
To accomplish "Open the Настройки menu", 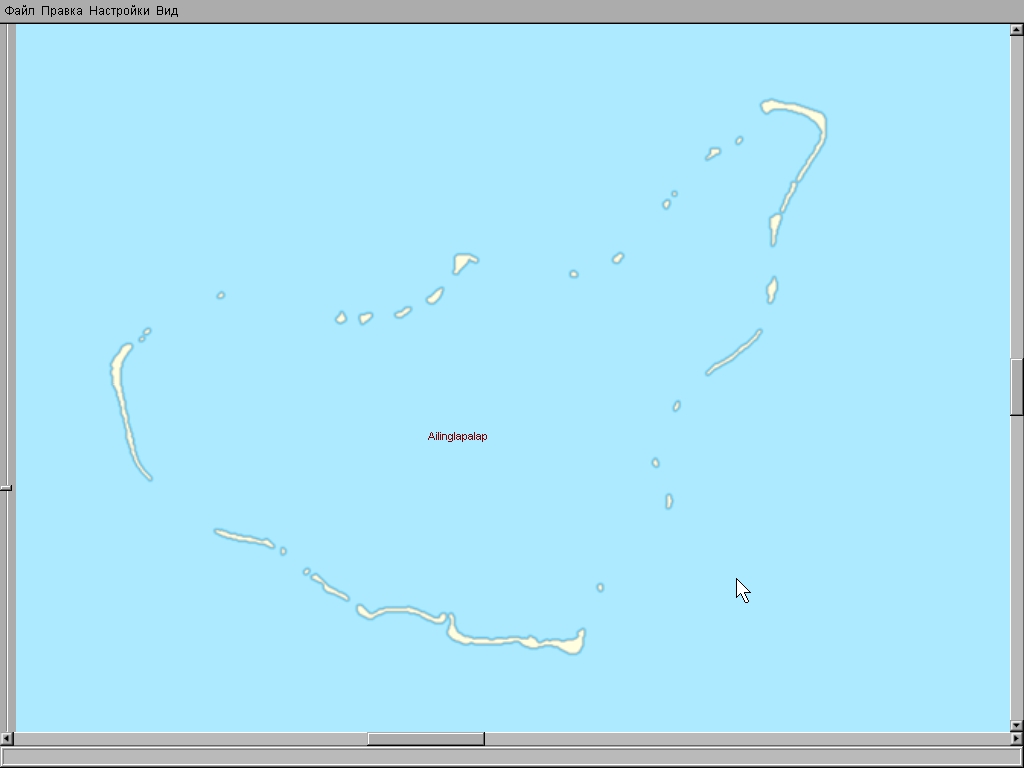I will (119, 11).
